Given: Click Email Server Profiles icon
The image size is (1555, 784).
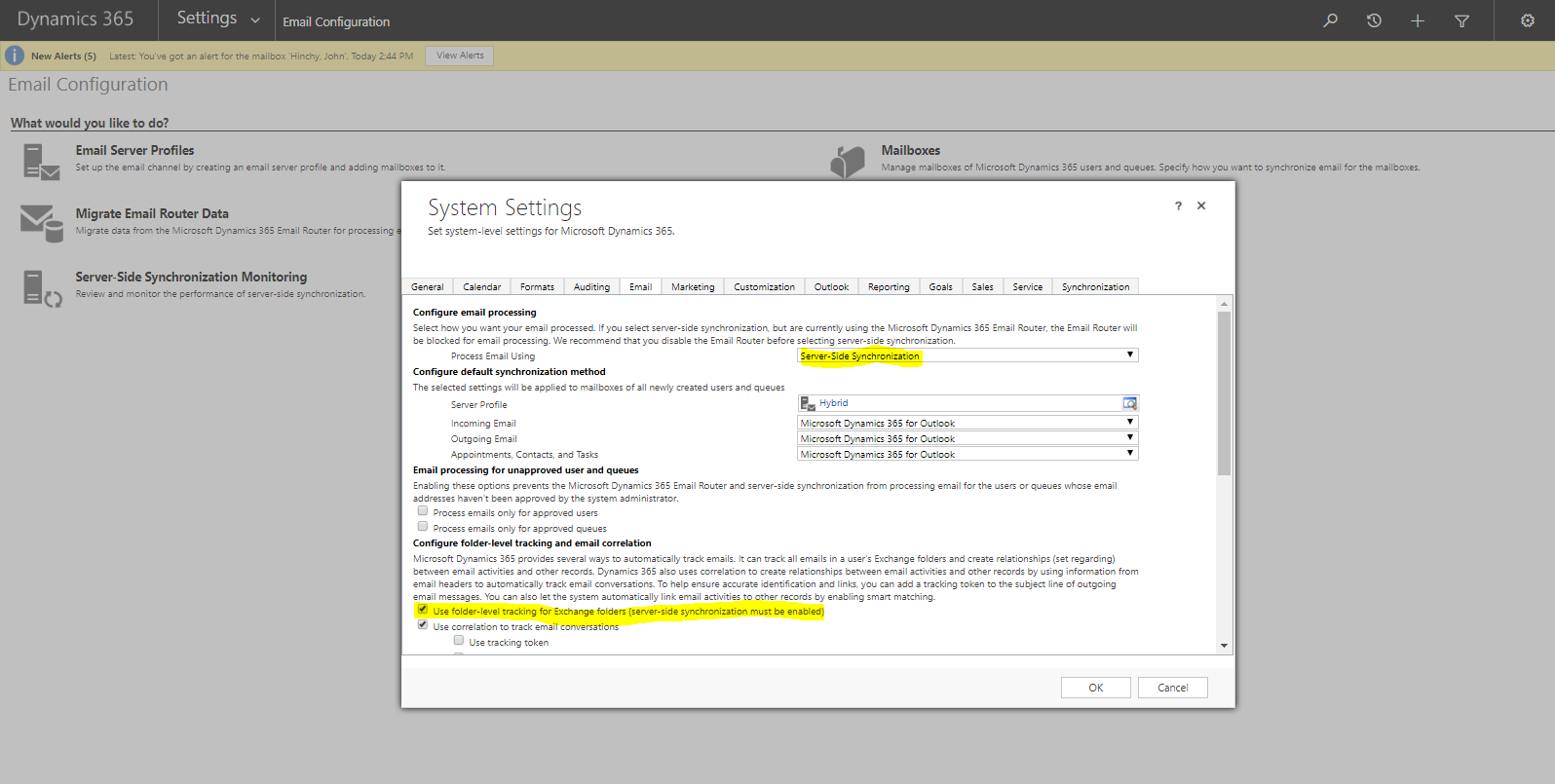Looking at the screenshot, I should (41, 161).
